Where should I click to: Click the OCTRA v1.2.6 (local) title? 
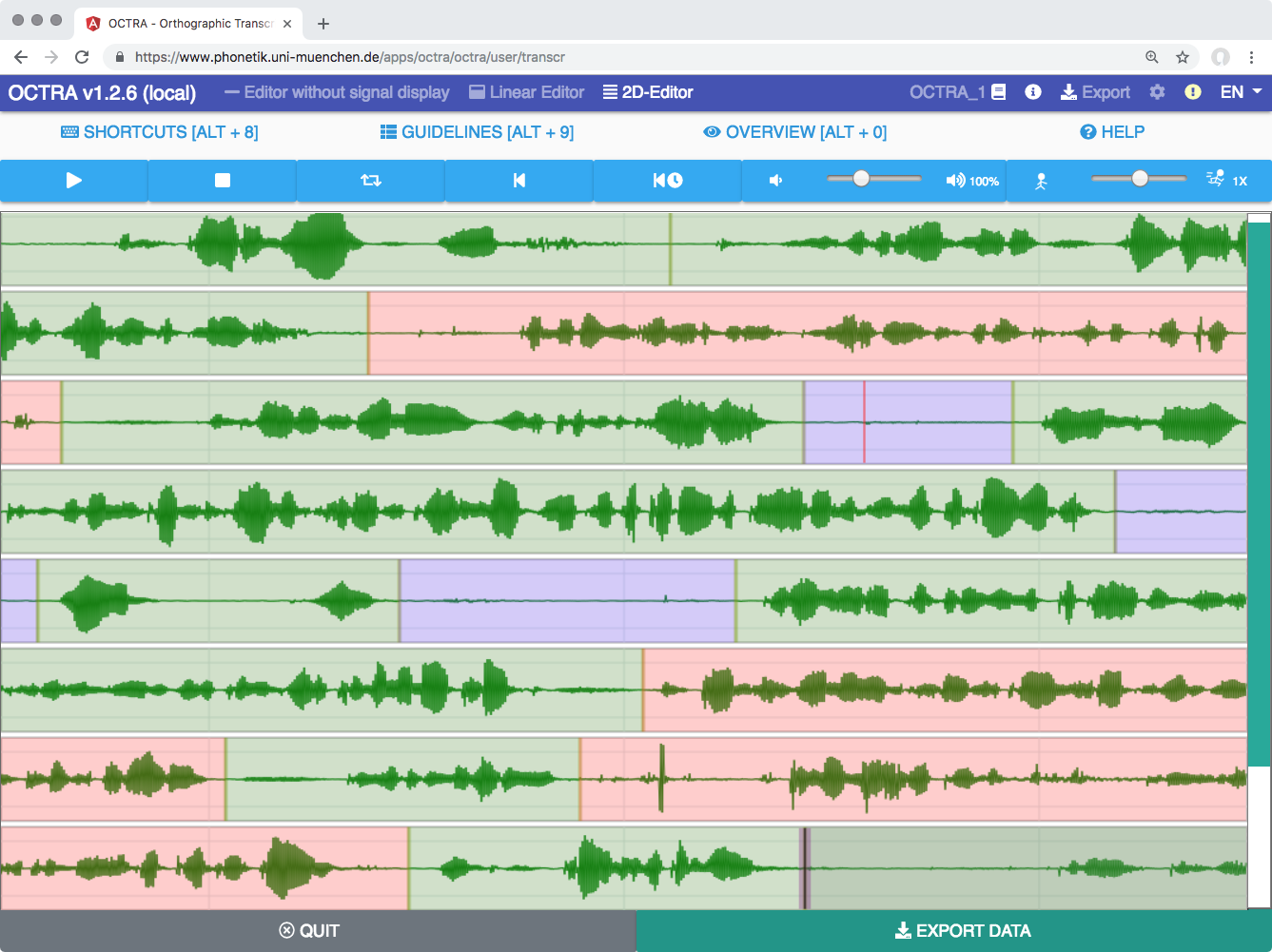(x=103, y=92)
